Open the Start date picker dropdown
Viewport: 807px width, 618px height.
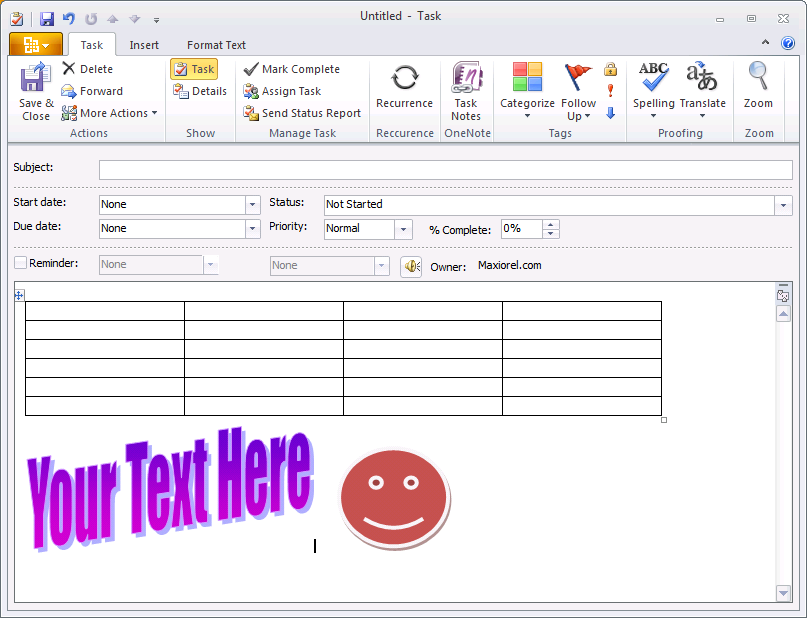(252, 205)
